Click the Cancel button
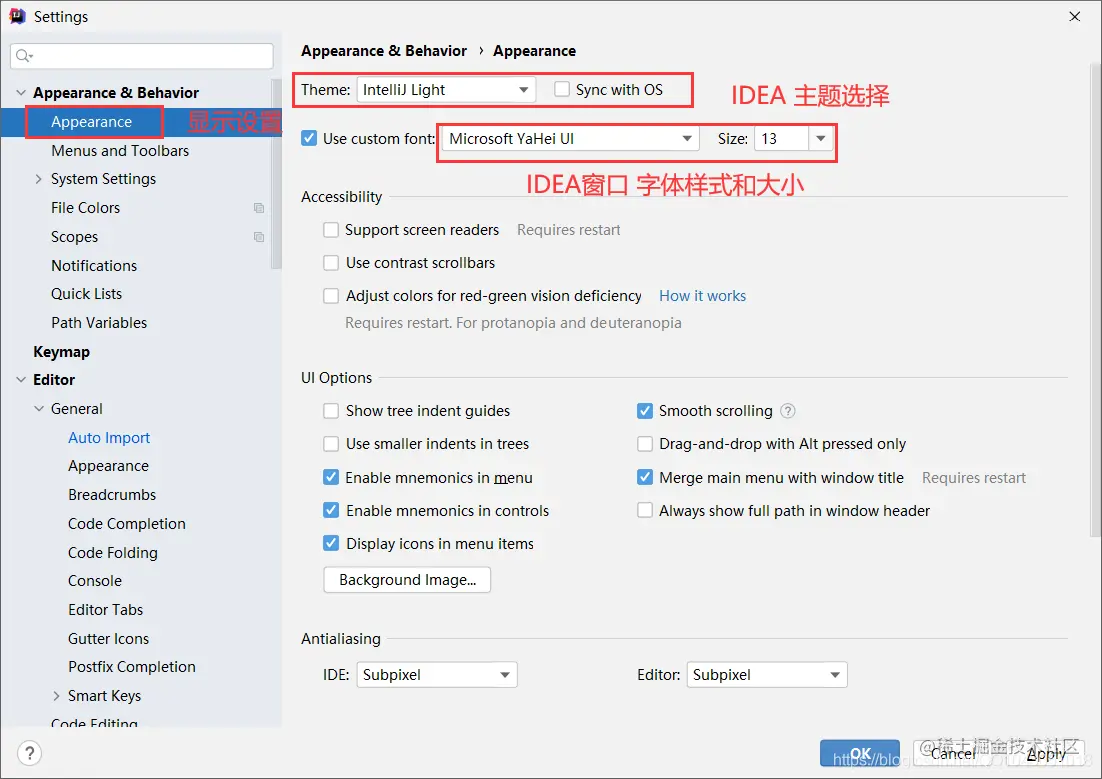Viewport: 1102px width, 779px height. coord(953,754)
